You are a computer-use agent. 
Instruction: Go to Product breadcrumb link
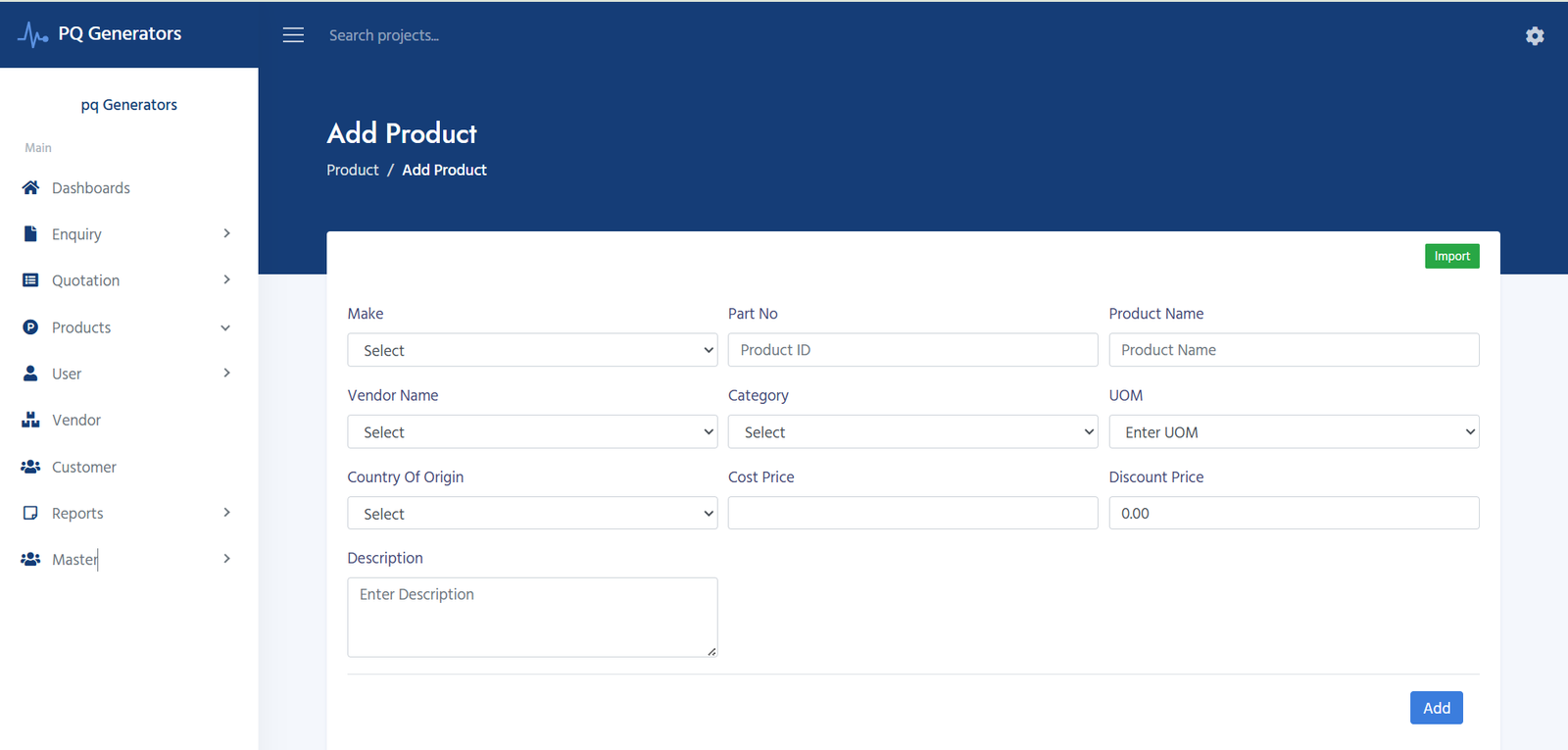353,170
